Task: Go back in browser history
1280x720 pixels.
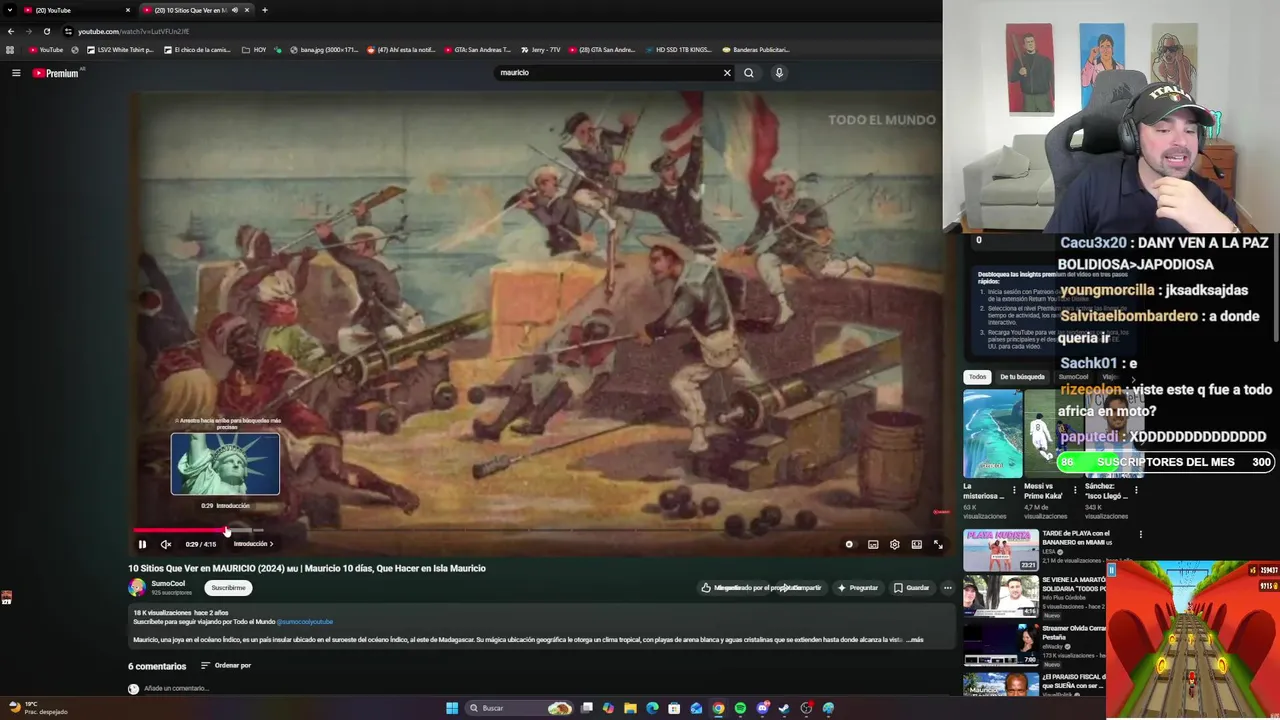Action: (x=11, y=31)
